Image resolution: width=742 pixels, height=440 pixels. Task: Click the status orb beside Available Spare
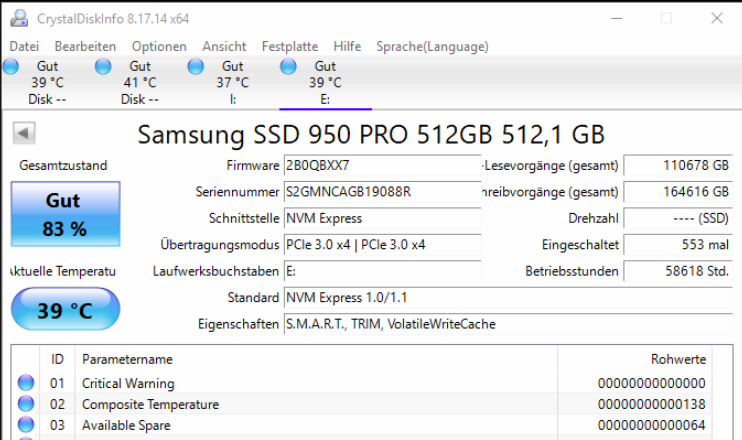[x=26, y=424]
